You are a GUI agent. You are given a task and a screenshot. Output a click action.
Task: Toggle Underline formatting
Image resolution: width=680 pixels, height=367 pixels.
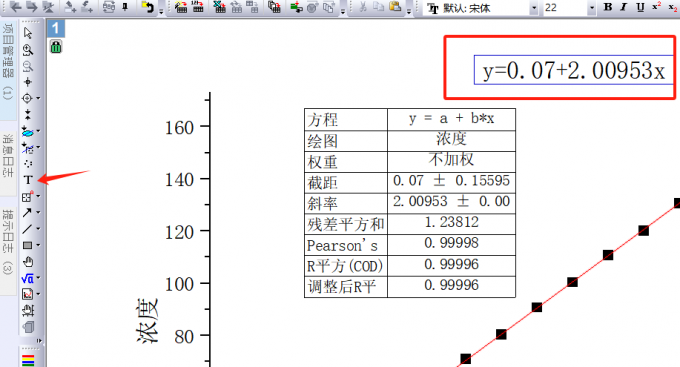click(640, 7)
